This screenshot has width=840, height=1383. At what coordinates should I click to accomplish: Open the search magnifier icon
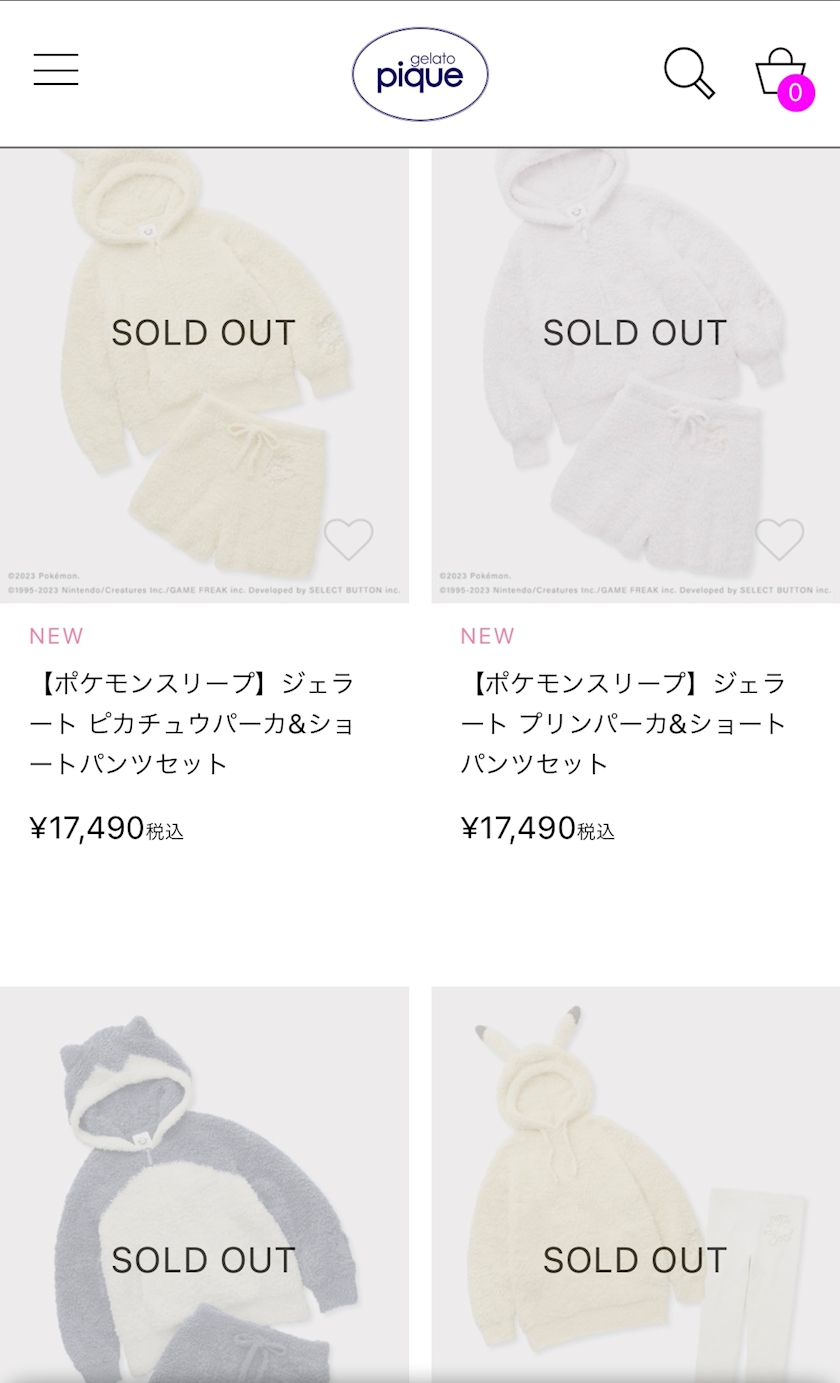click(x=689, y=73)
